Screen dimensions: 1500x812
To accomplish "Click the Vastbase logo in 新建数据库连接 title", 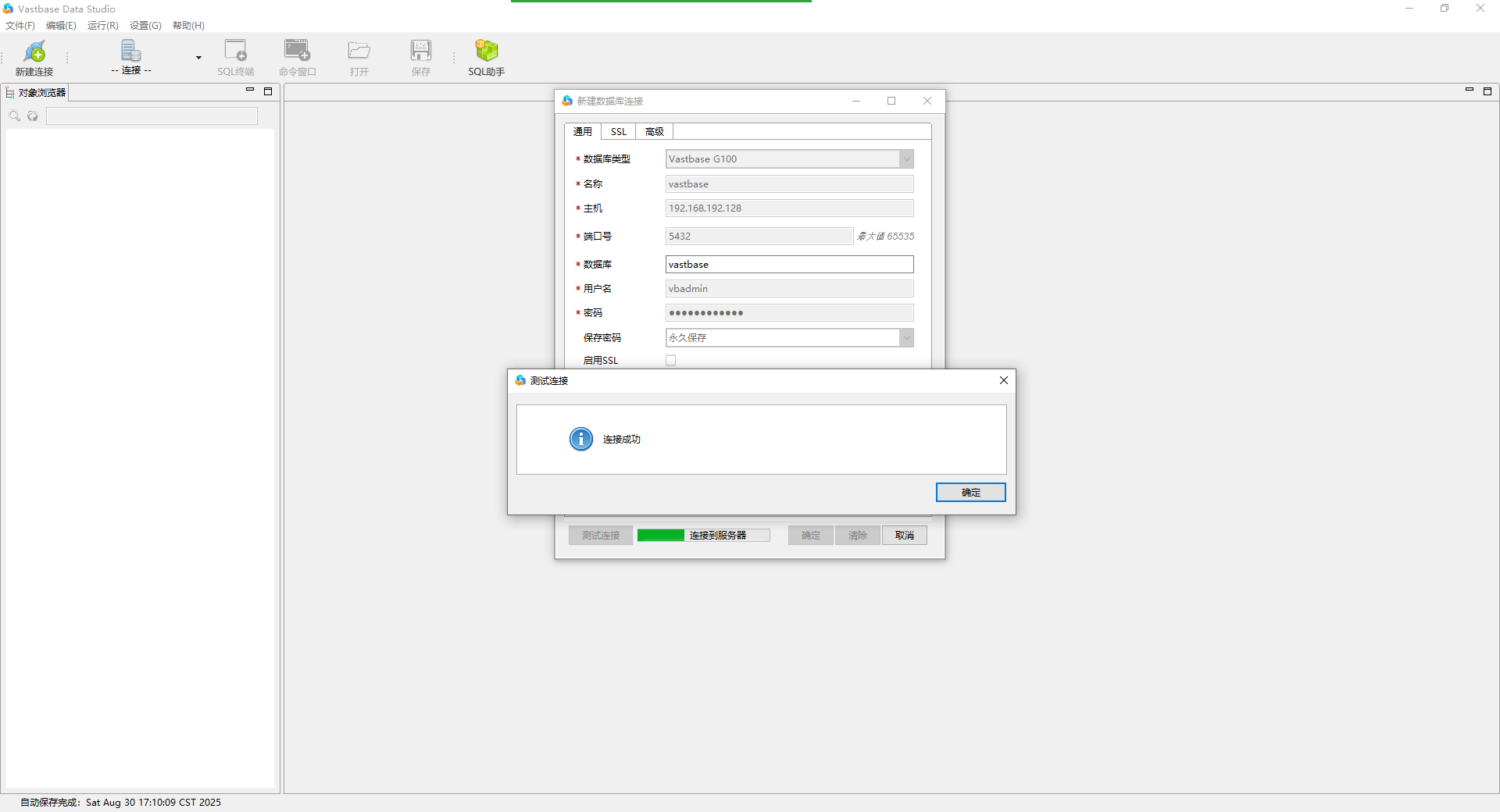I will pos(567,101).
